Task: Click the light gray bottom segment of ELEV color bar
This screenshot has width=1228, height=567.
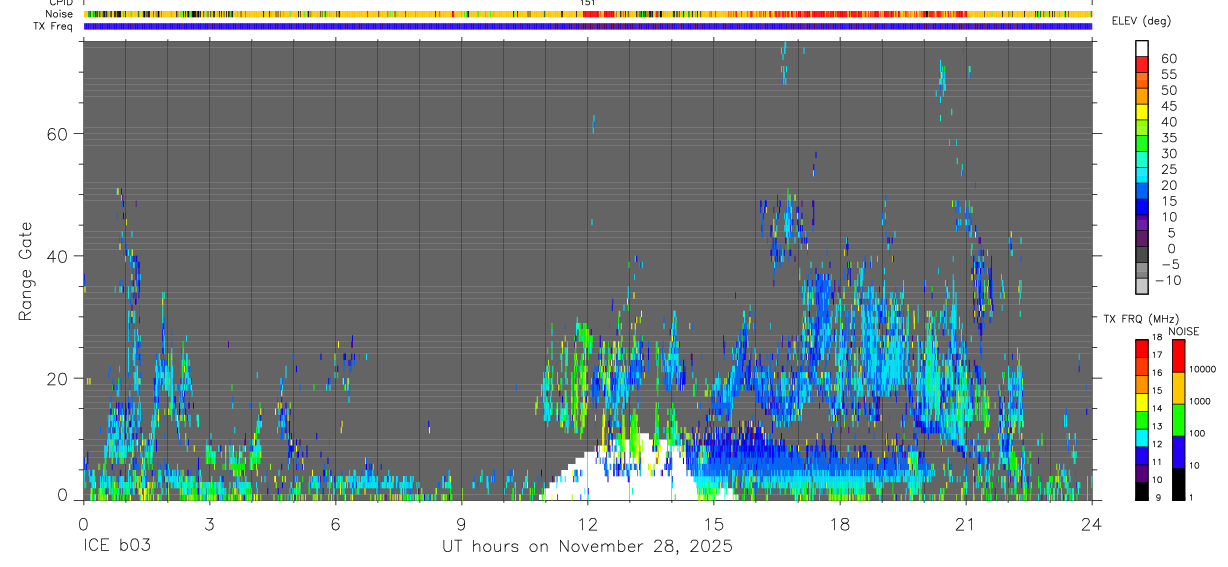Action: tap(1142, 284)
